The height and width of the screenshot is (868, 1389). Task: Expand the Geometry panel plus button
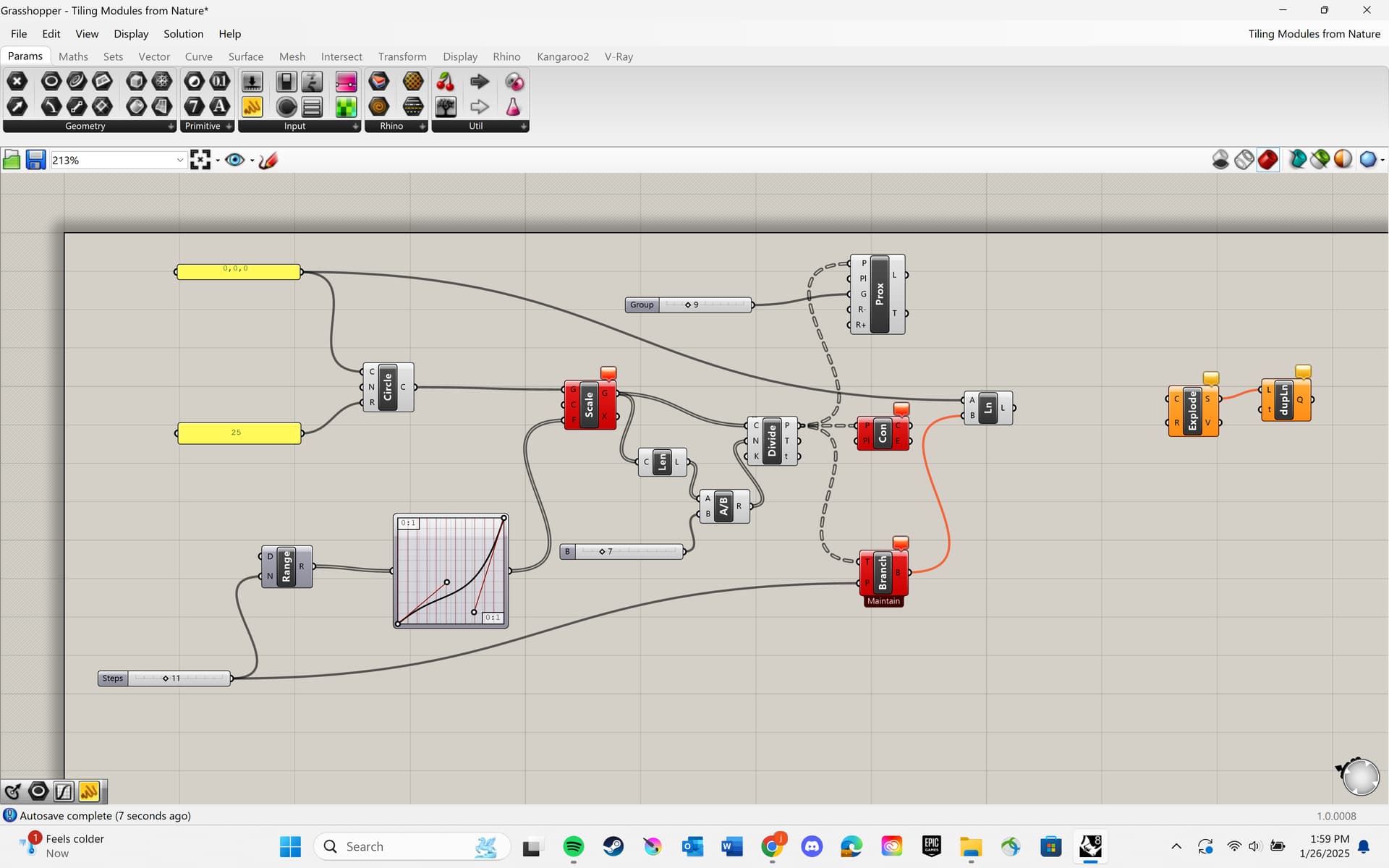point(171,127)
